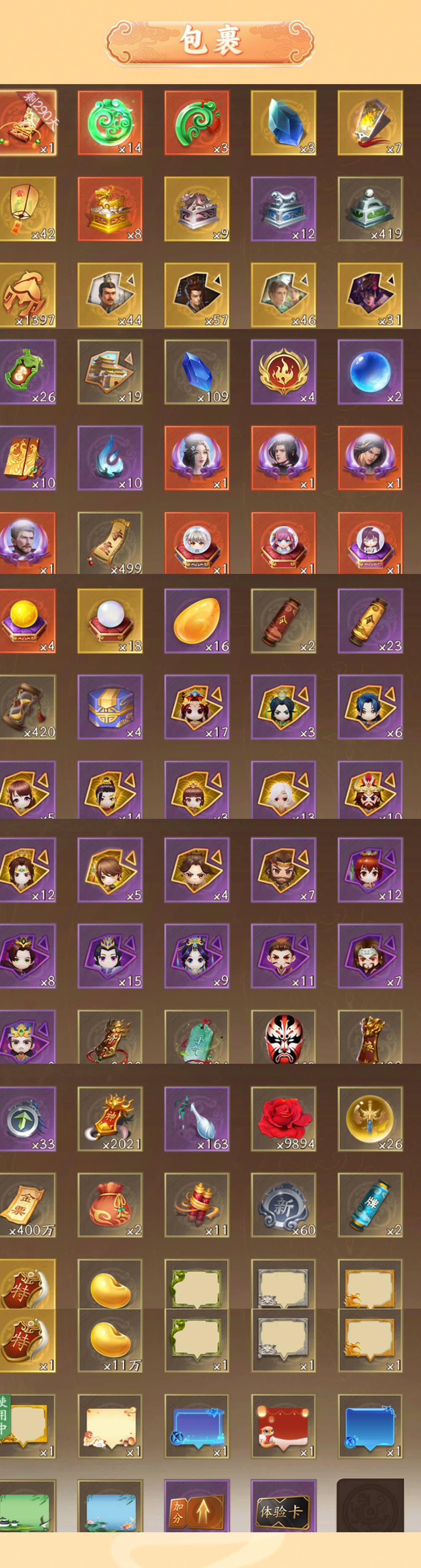Screen dimensions: 421x1568
Task: Click the 包裹 title banner
Action: 211,41
